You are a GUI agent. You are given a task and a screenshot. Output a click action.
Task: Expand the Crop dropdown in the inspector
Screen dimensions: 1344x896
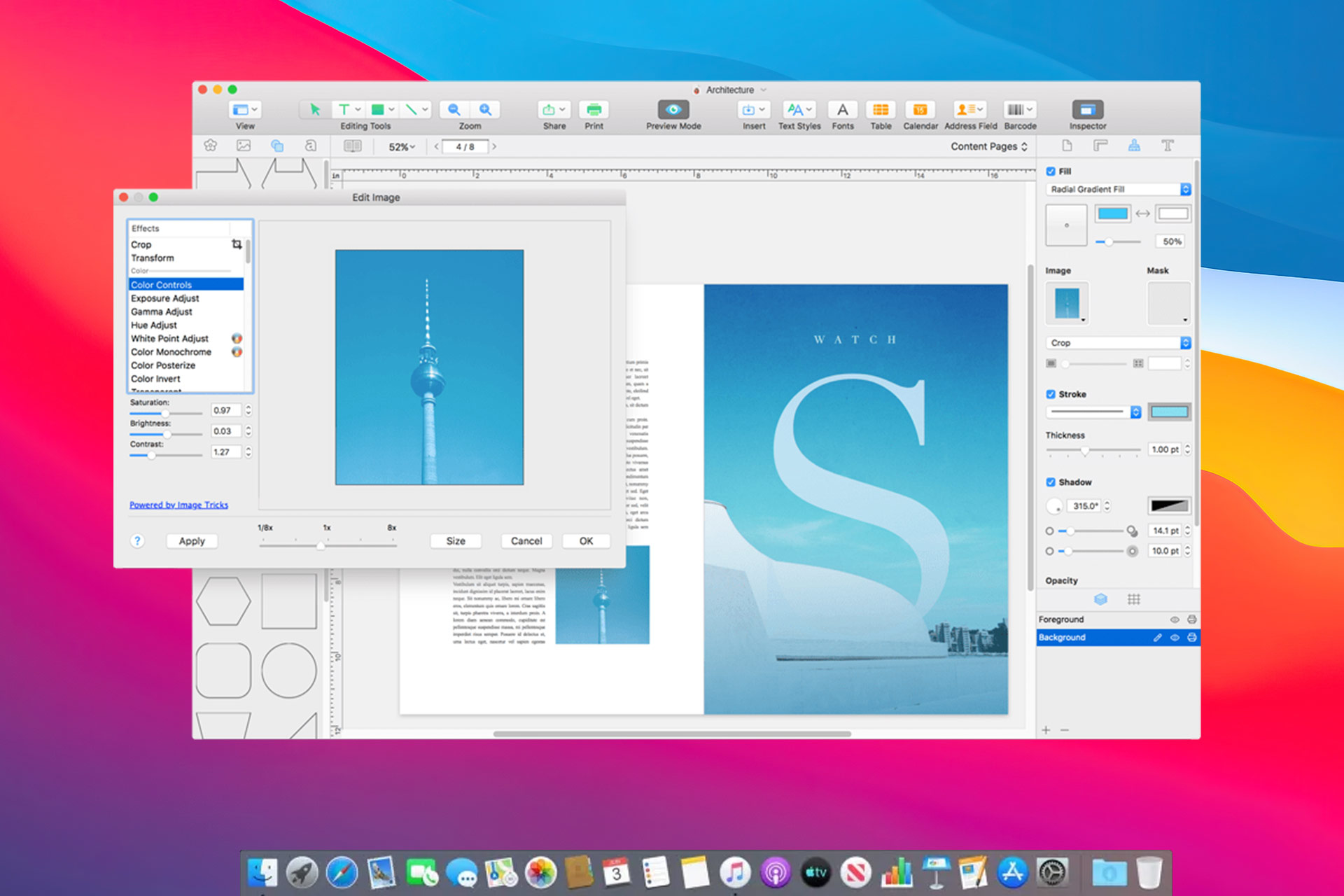tap(1117, 342)
